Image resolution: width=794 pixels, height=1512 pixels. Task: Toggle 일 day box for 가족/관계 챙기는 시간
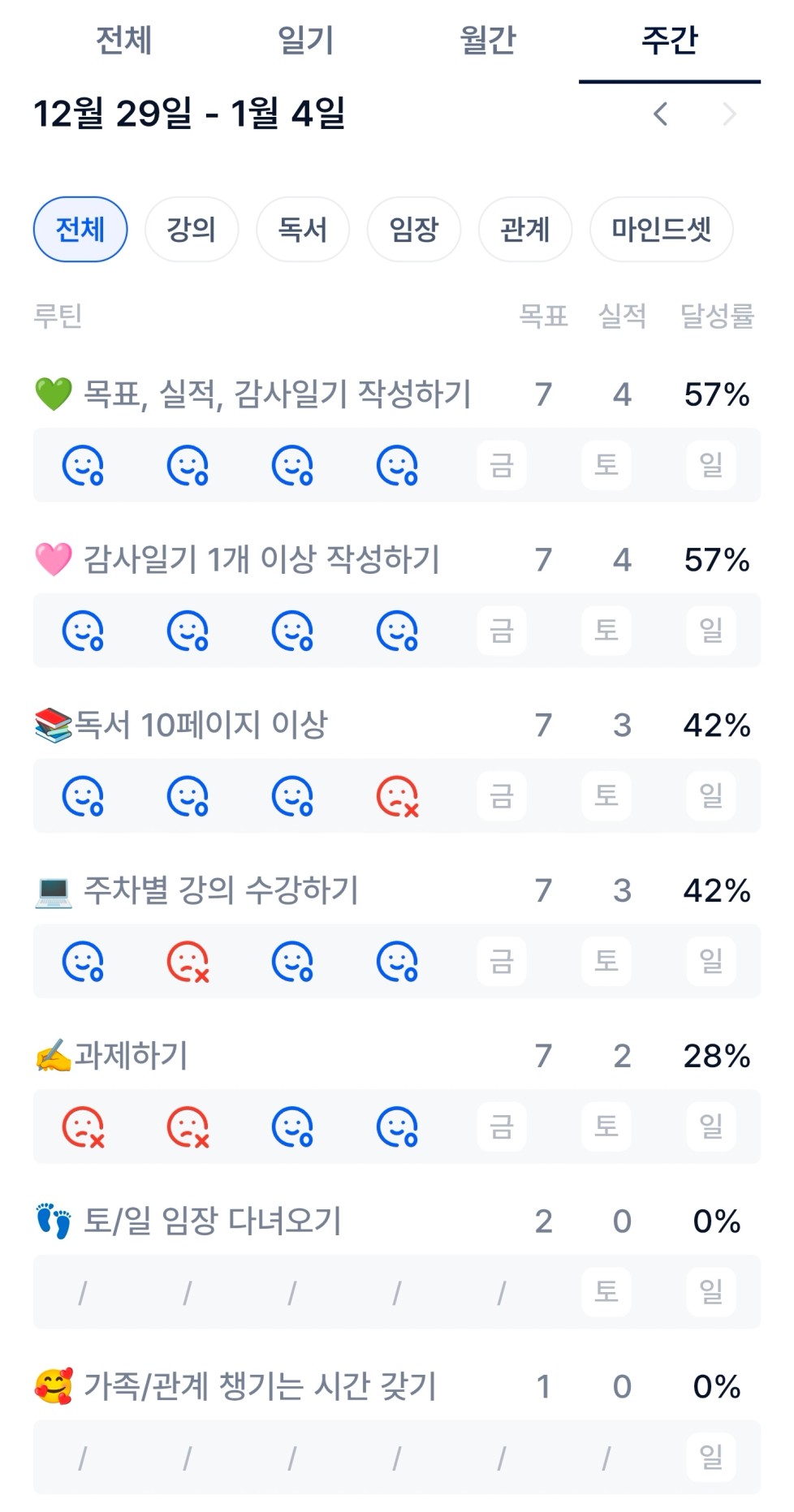pyautogui.click(x=711, y=1458)
